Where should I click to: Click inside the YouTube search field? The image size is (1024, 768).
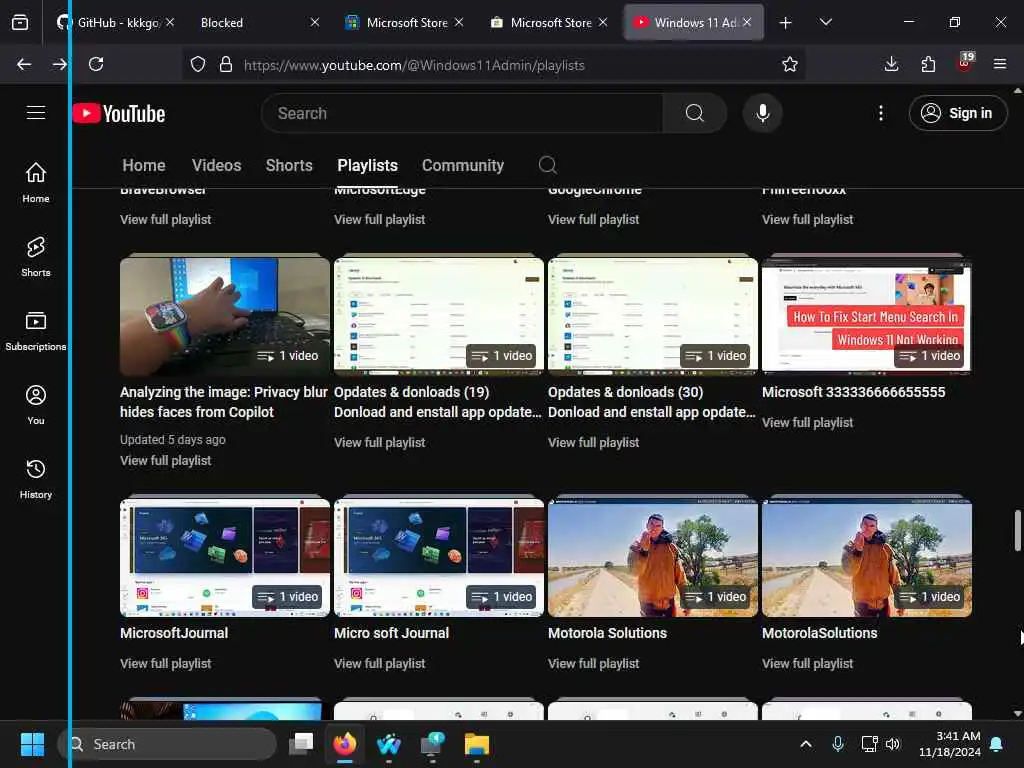[x=462, y=113]
